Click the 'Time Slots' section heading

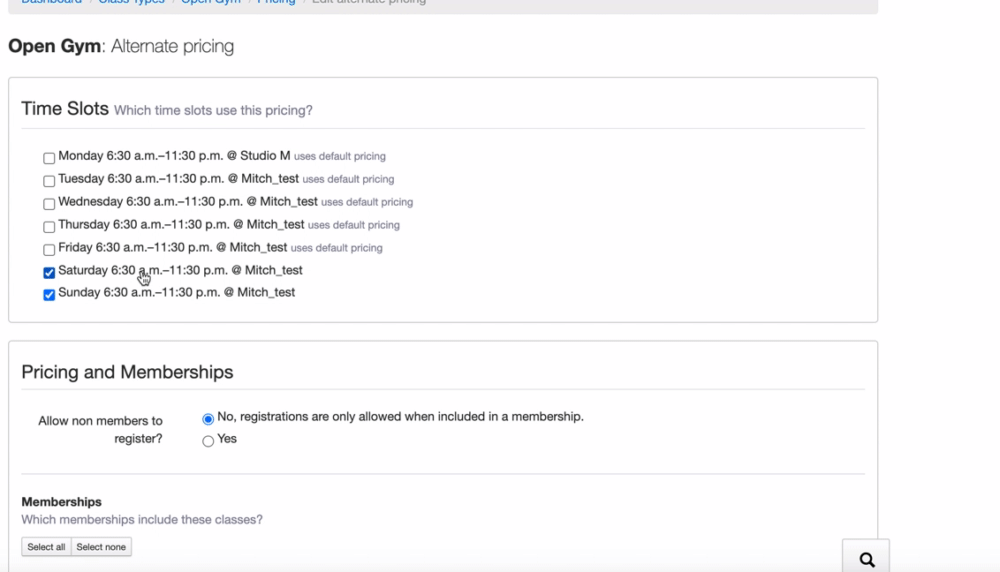(65, 109)
